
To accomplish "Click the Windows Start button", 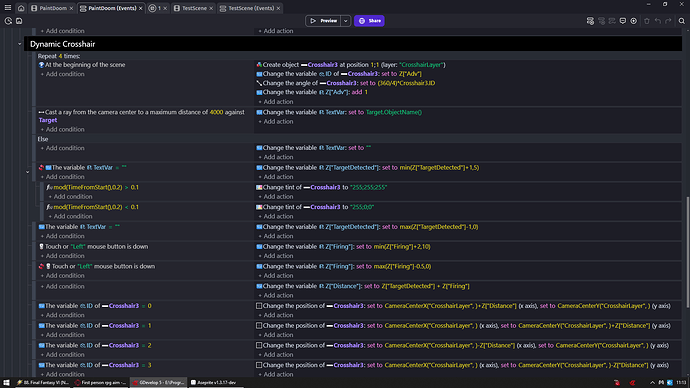I will pyautogui.click(x=6, y=383).
